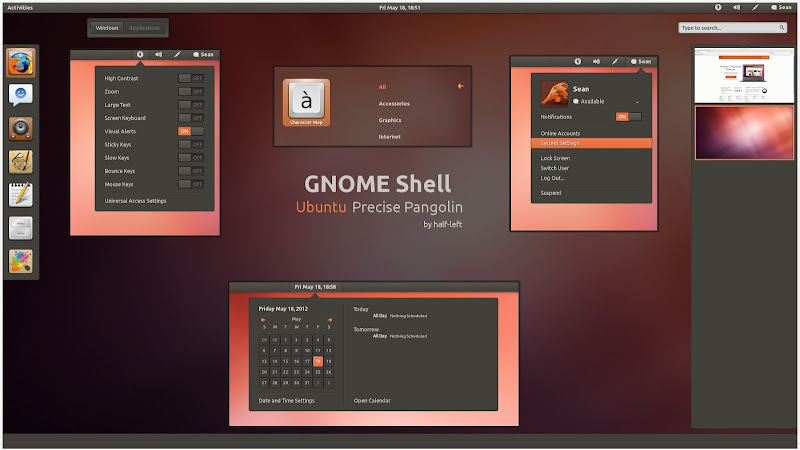Open the Empathy chat icon in dash

click(21, 95)
